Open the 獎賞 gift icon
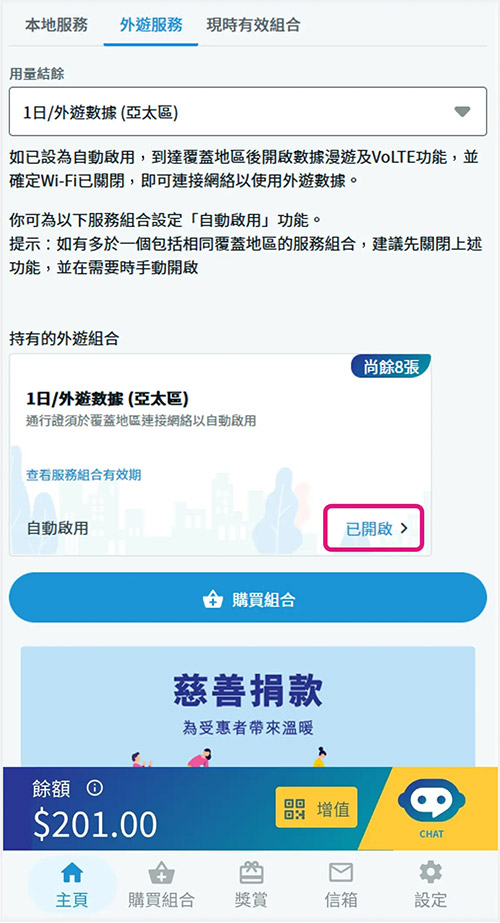Image resolution: width=500 pixels, height=923 pixels. 250,872
